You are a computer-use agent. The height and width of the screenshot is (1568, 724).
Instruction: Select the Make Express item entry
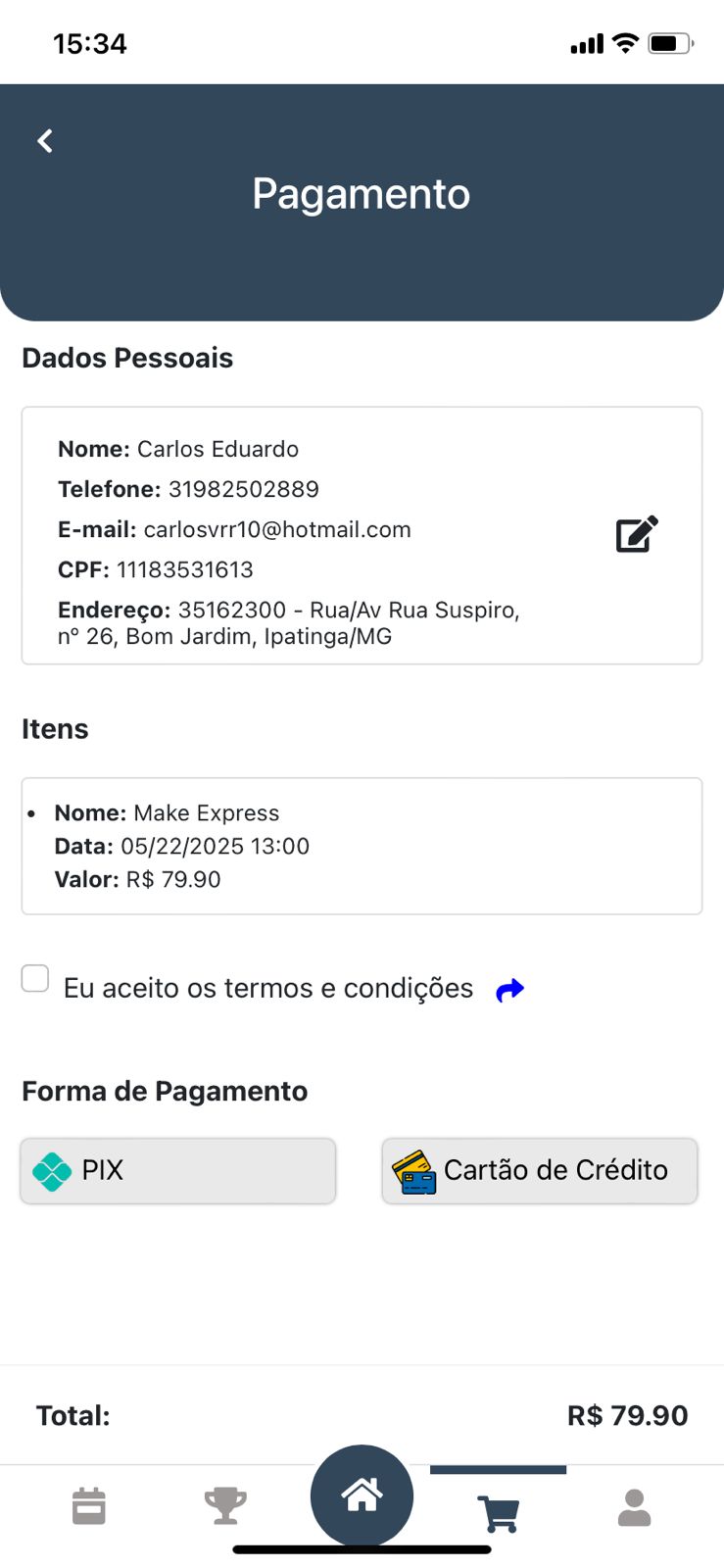(x=362, y=846)
